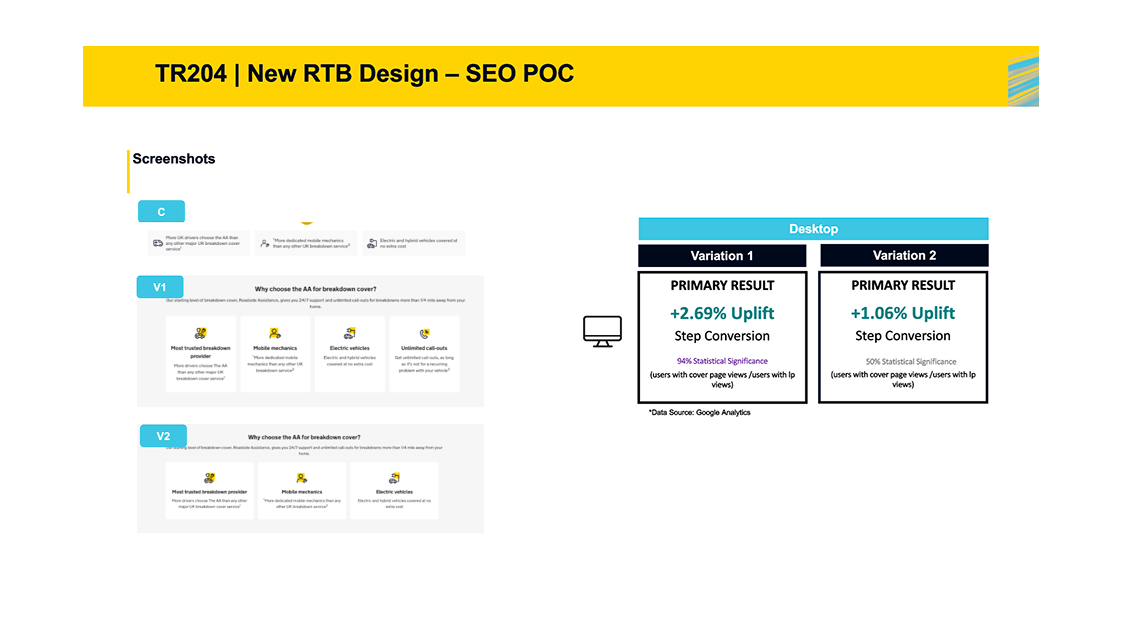
Task: Click V1 Most trusted breakdown provider icon
Action: click(201, 333)
